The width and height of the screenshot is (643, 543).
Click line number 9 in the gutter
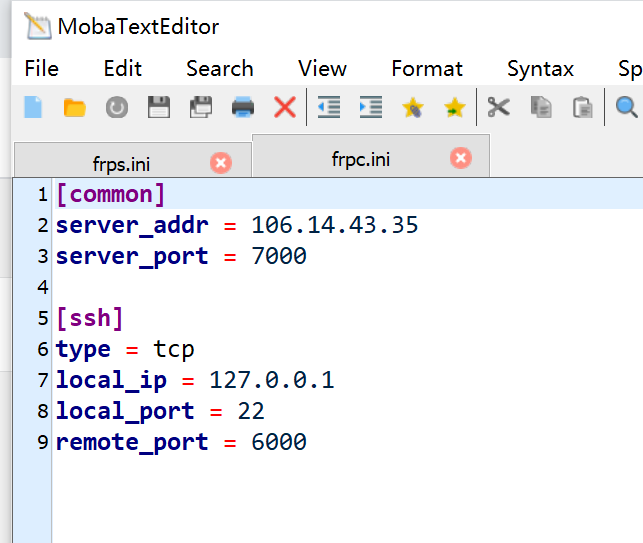pyautogui.click(x=43, y=443)
